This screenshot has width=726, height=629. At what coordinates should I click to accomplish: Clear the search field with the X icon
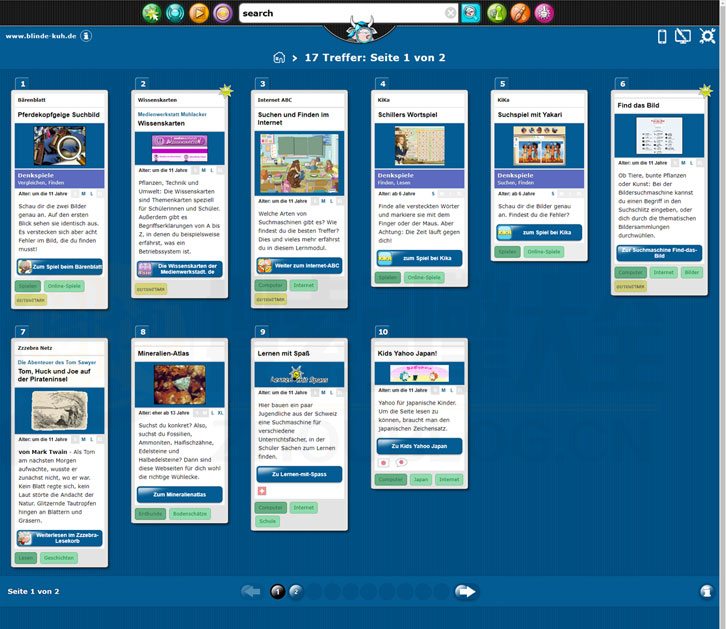point(451,13)
